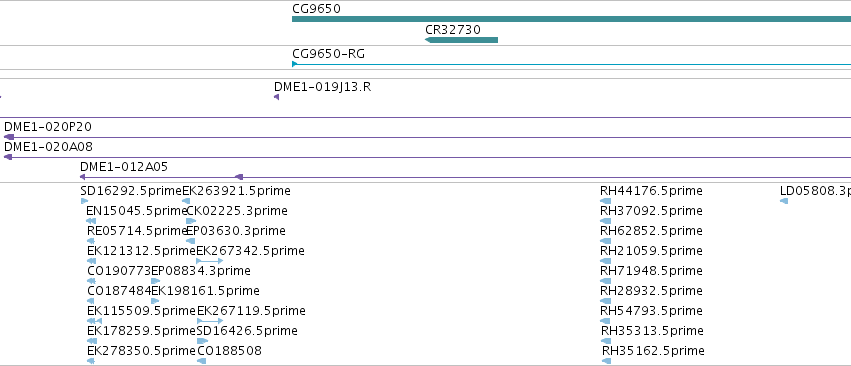Click the CG9650-RG transcript label
This screenshot has height=366, width=851.
pyautogui.click(x=328, y=54)
